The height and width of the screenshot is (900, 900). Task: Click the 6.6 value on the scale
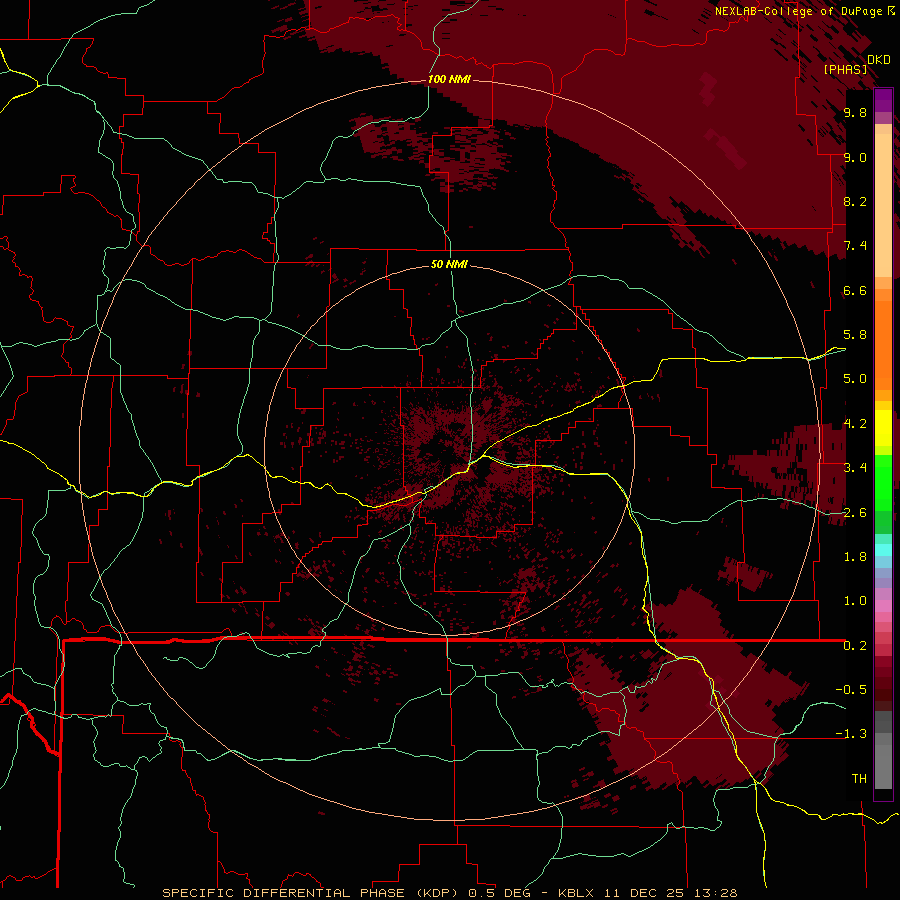pyautogui.click(x=855, y=290)
